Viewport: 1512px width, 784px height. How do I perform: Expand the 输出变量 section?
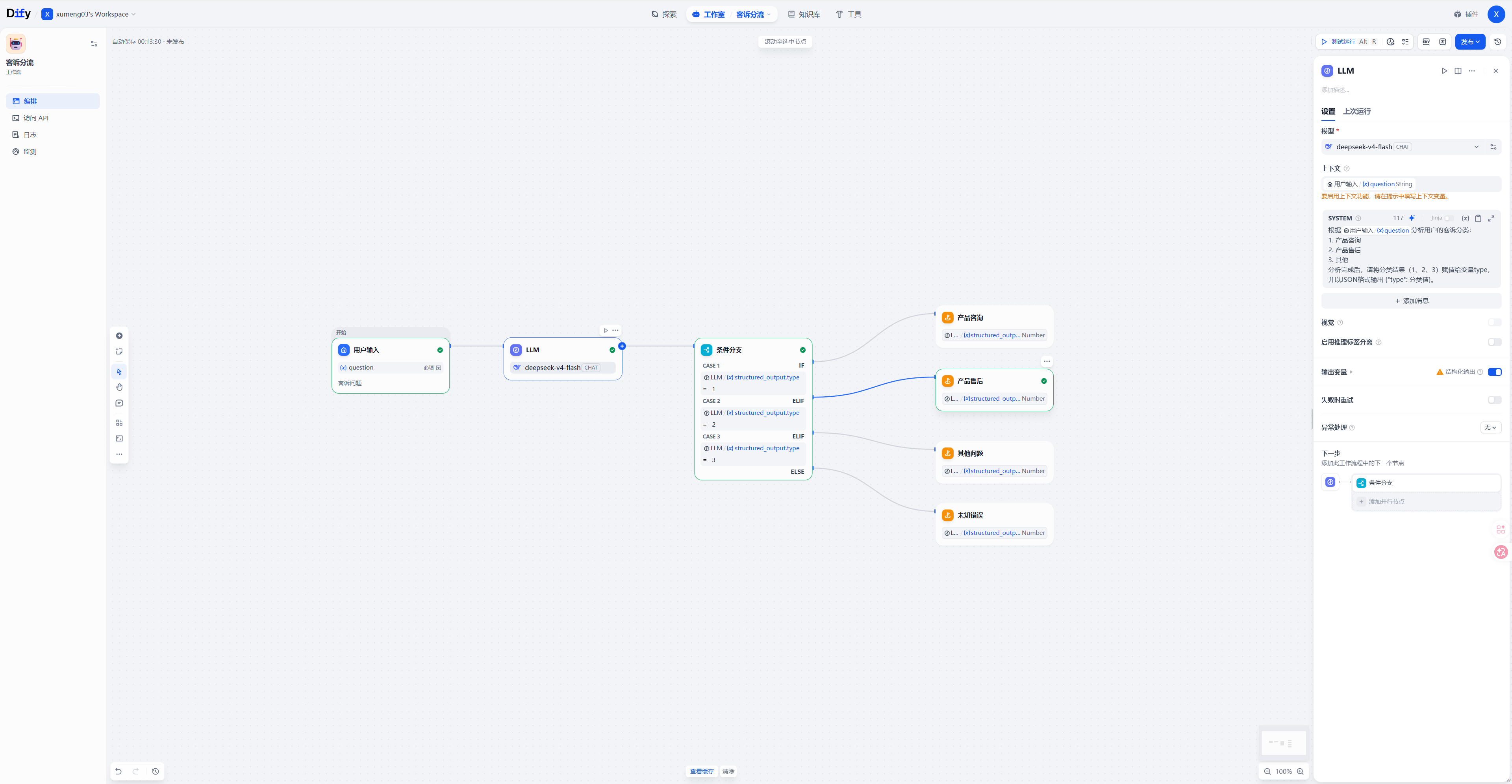(1336, 372)
